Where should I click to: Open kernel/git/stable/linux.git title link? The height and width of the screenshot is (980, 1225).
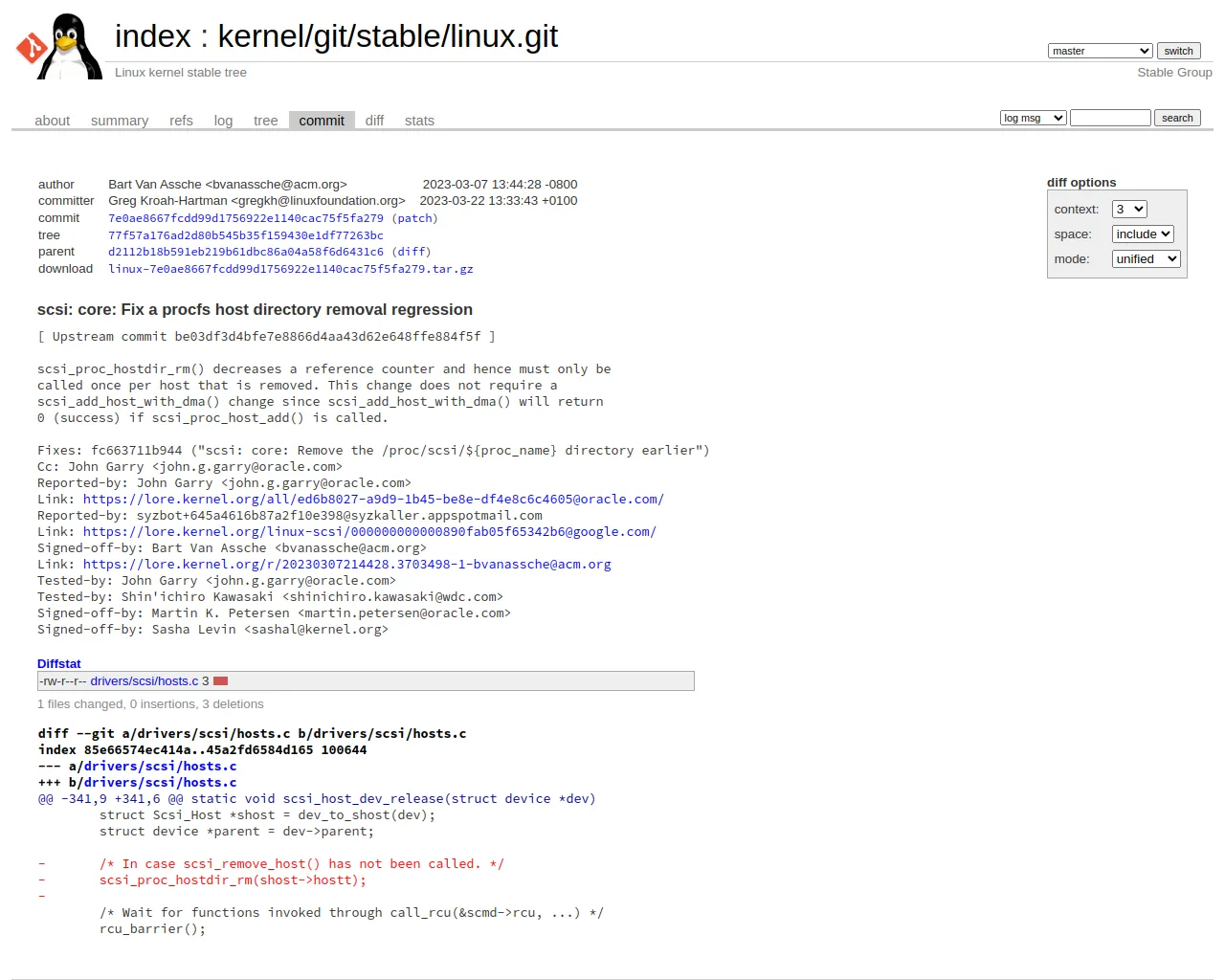point(388,36)
